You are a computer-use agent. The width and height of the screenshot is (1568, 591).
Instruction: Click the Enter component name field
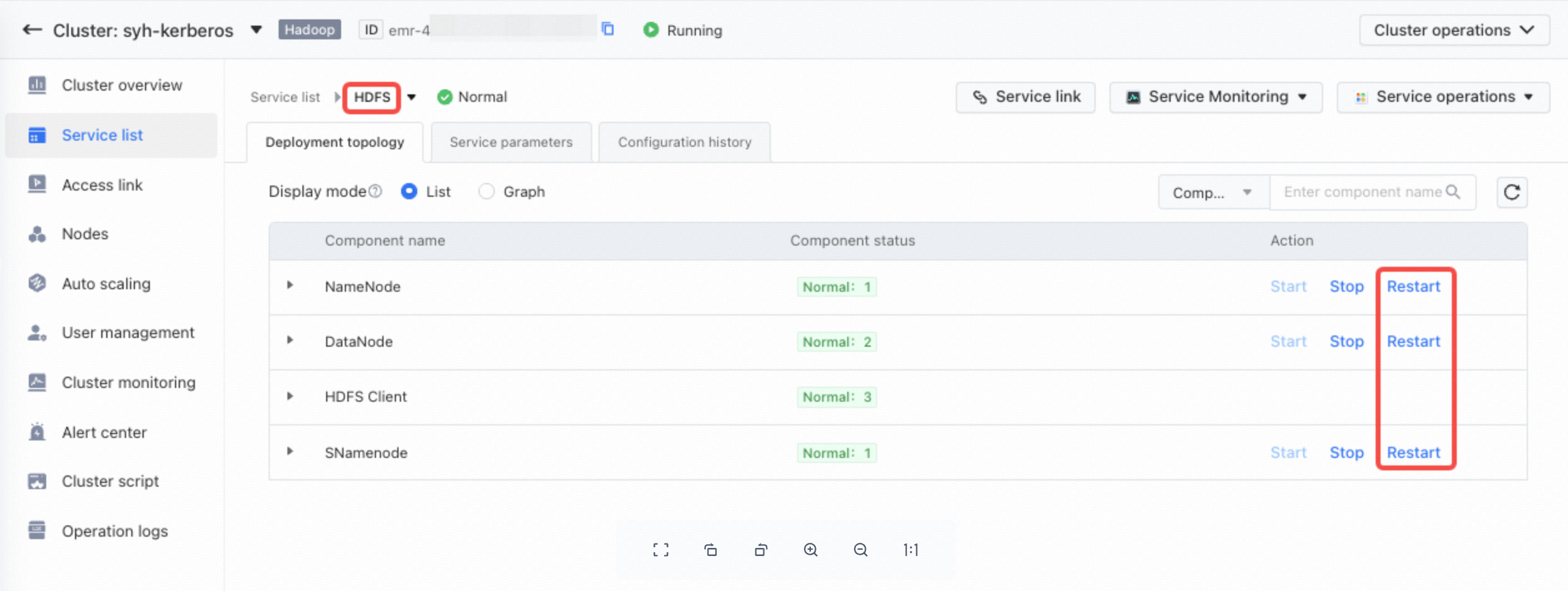(1362, 192)
